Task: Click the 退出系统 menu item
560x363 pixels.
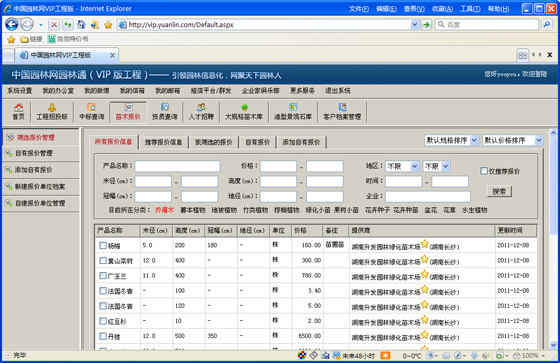Action: [x=338, y=91]
